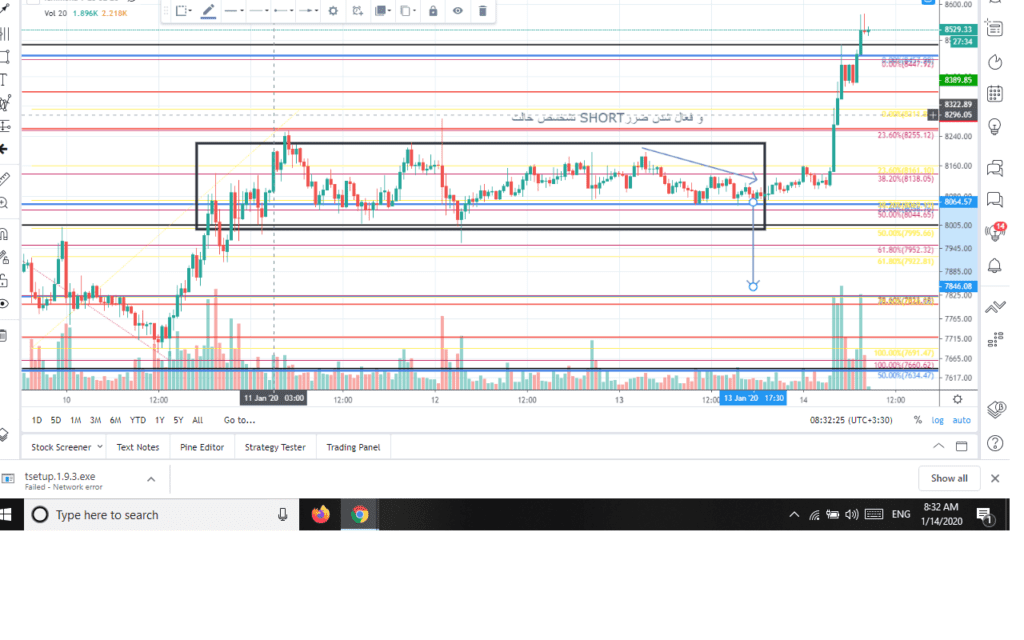Lock the selected drawing with padlock icon

(433, 11)
